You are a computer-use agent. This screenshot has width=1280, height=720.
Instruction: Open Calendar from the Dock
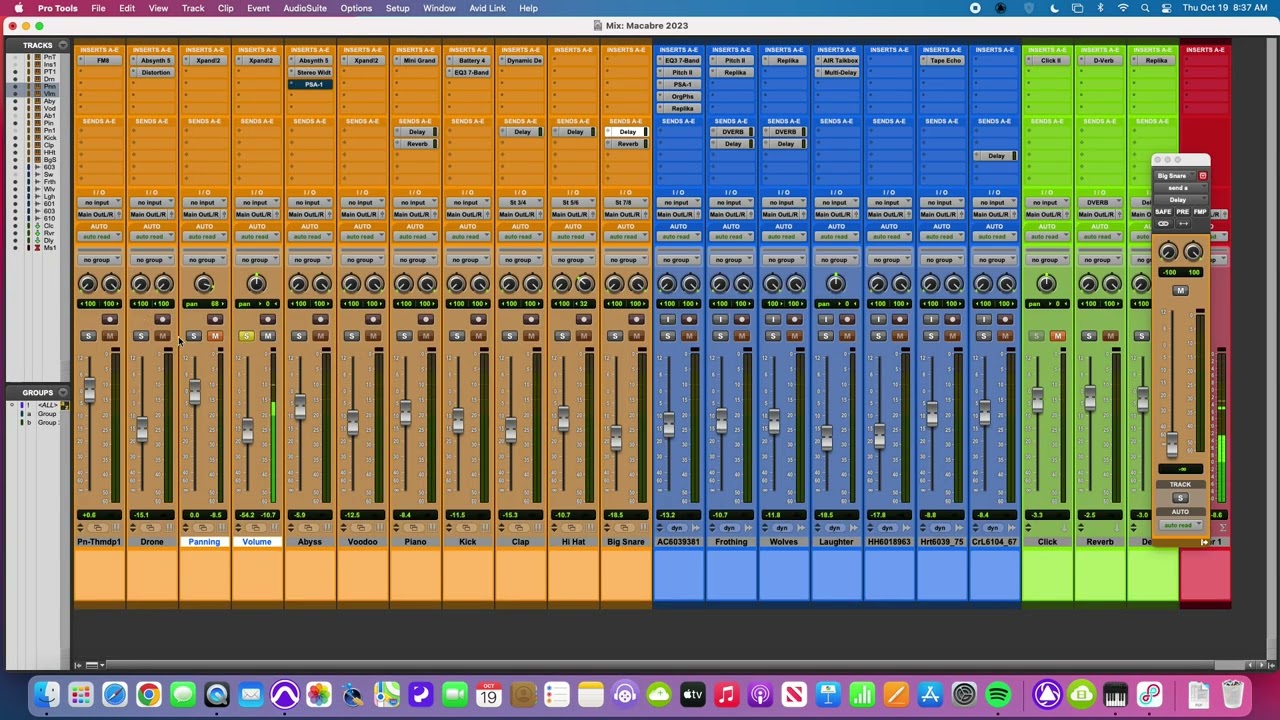click(488, 694)
